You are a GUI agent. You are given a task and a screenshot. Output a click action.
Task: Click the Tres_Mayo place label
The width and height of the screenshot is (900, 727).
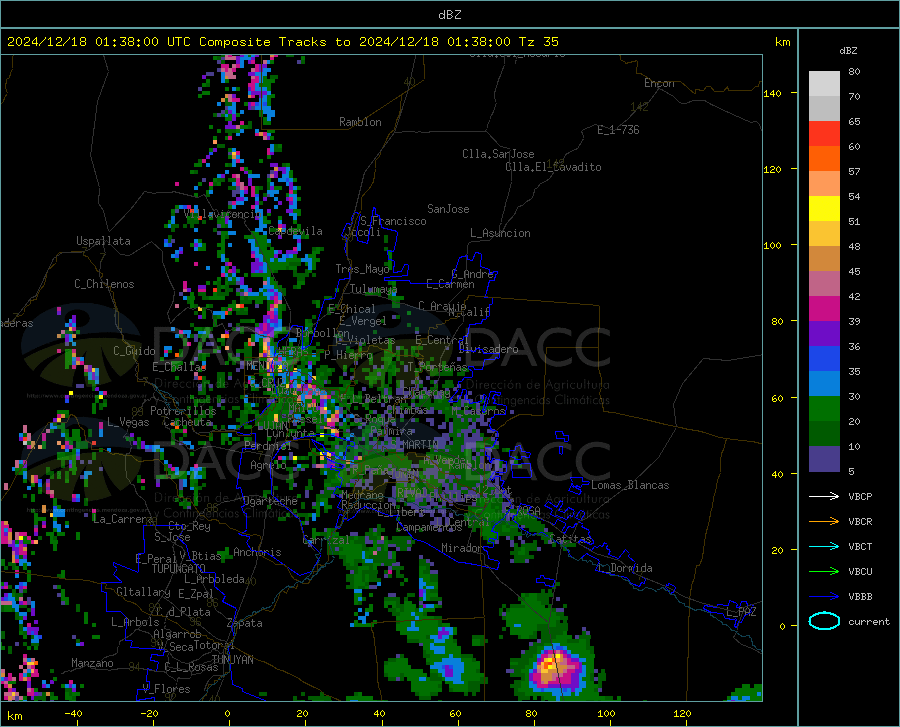[x=362, y=269]
